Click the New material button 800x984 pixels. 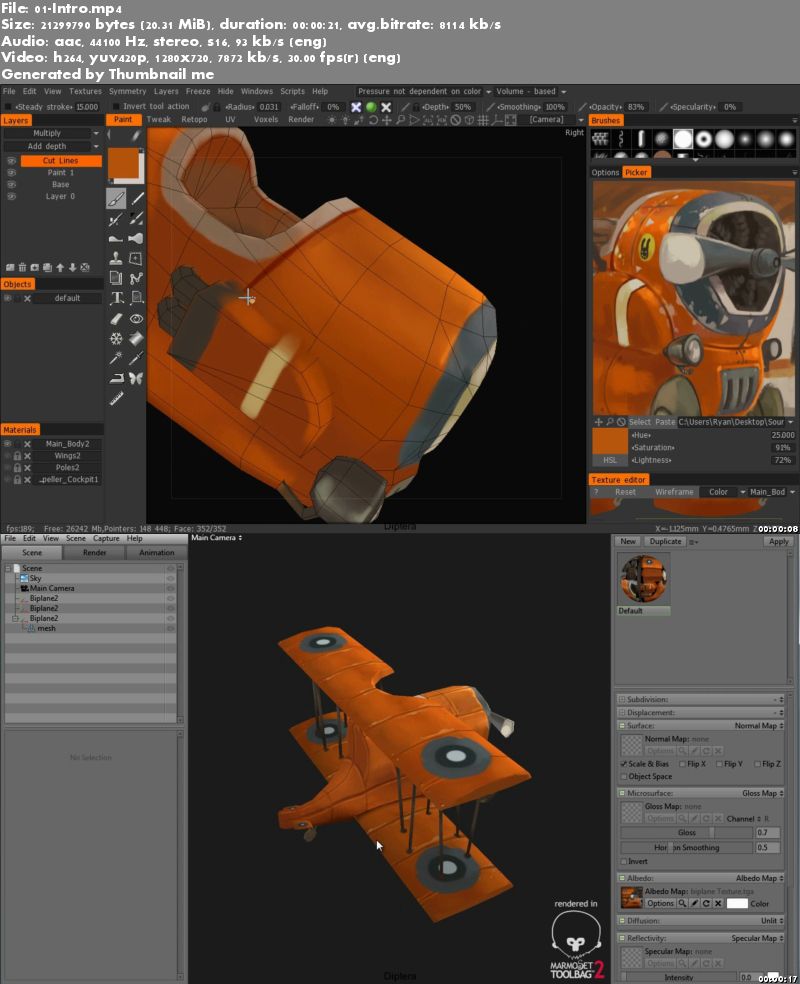[x=628, y=542]
